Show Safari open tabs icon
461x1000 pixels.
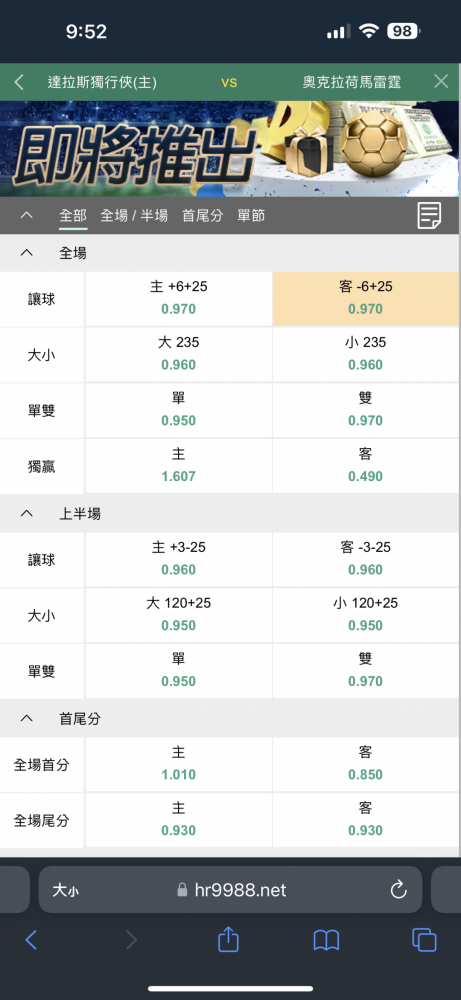424,940
